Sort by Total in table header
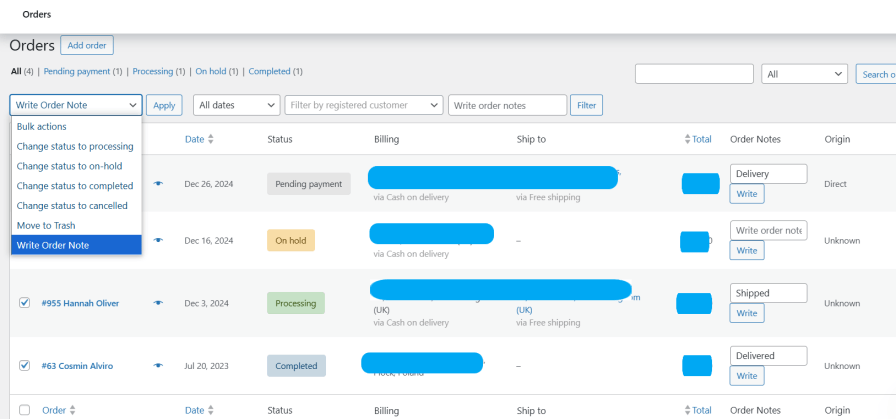The width and height of the screenshot is (896, 419). [687, 139]
